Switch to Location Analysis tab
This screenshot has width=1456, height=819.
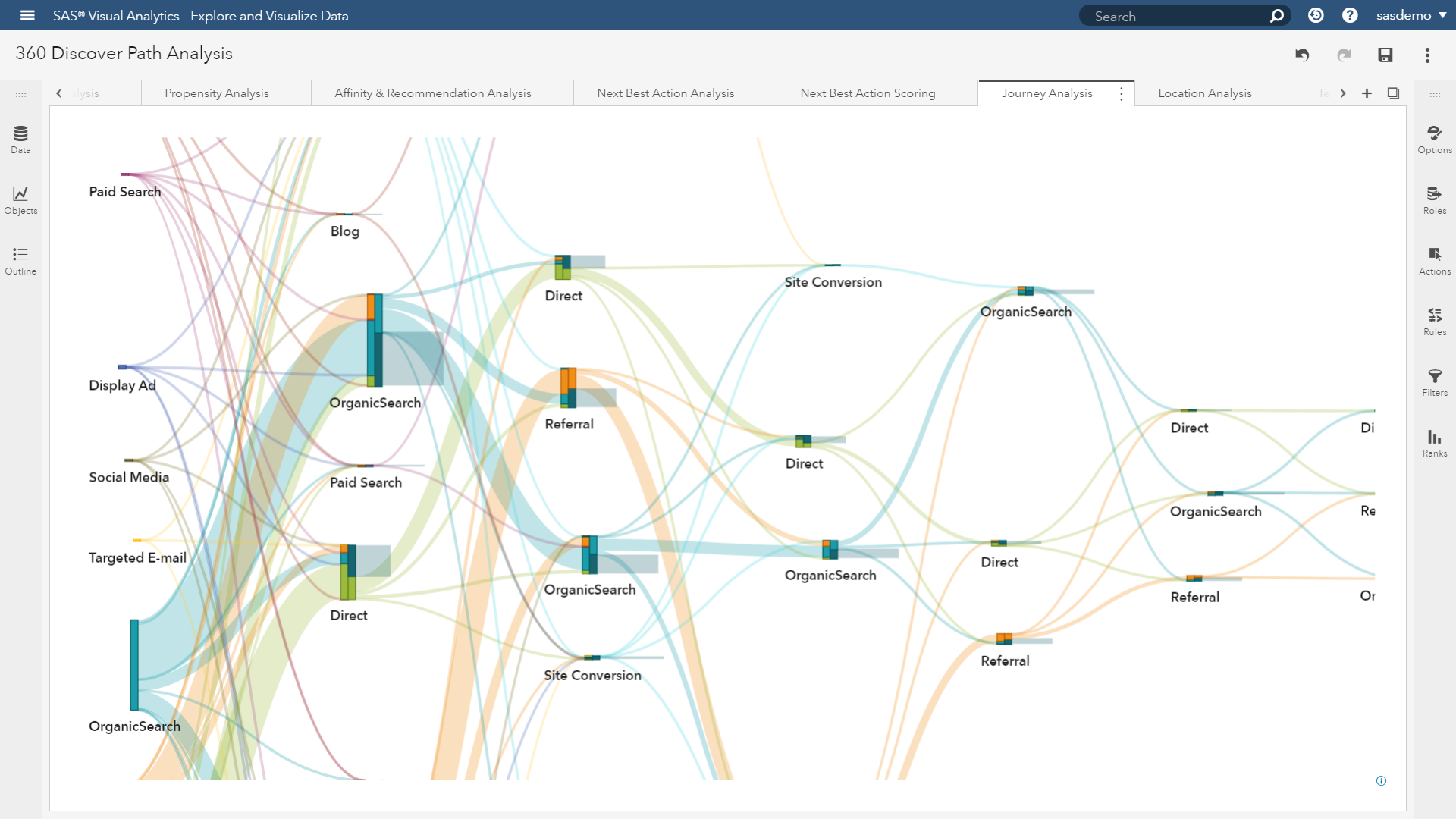pos(1204,93)
